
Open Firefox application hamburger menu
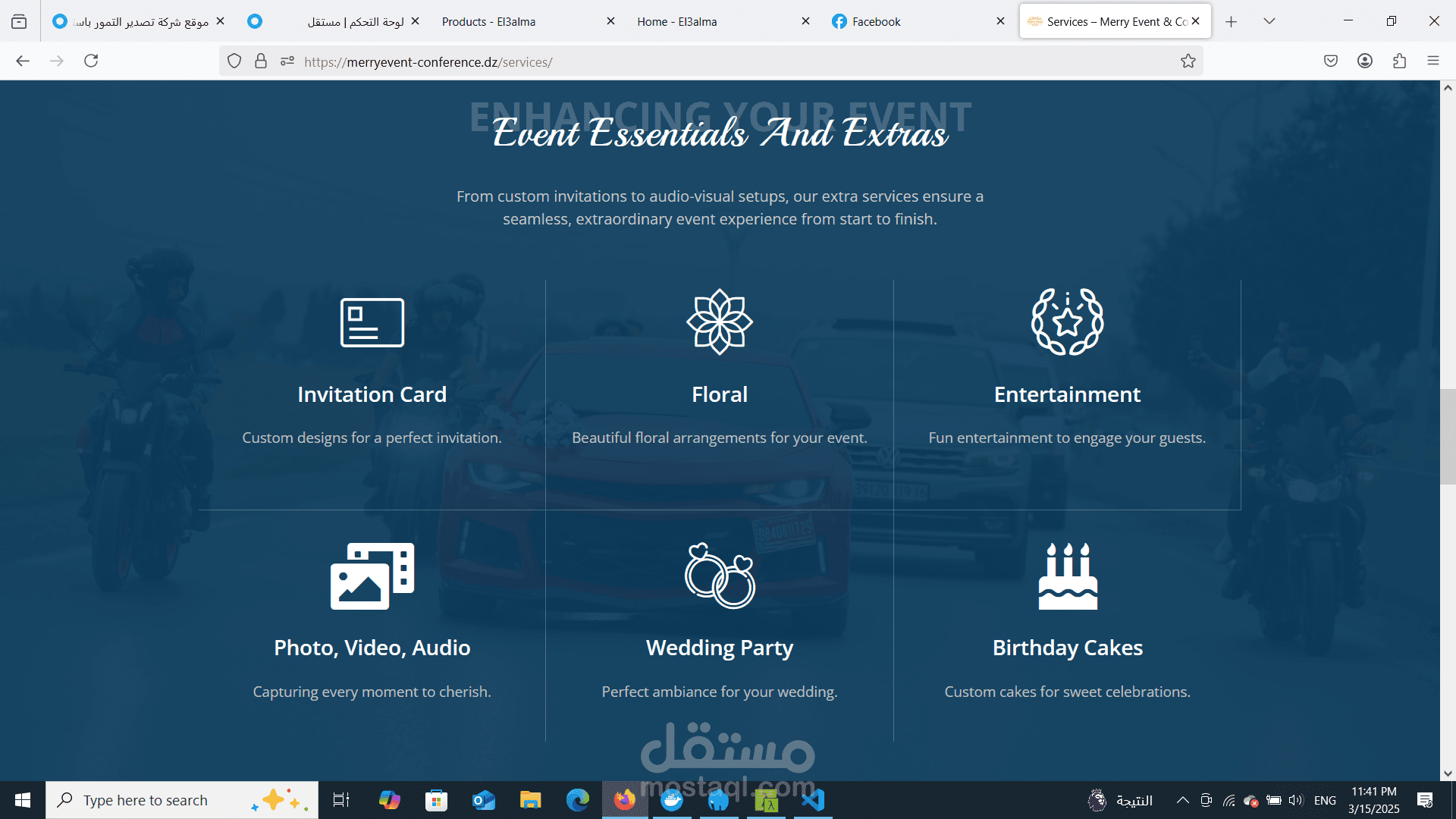point(1432,61)
